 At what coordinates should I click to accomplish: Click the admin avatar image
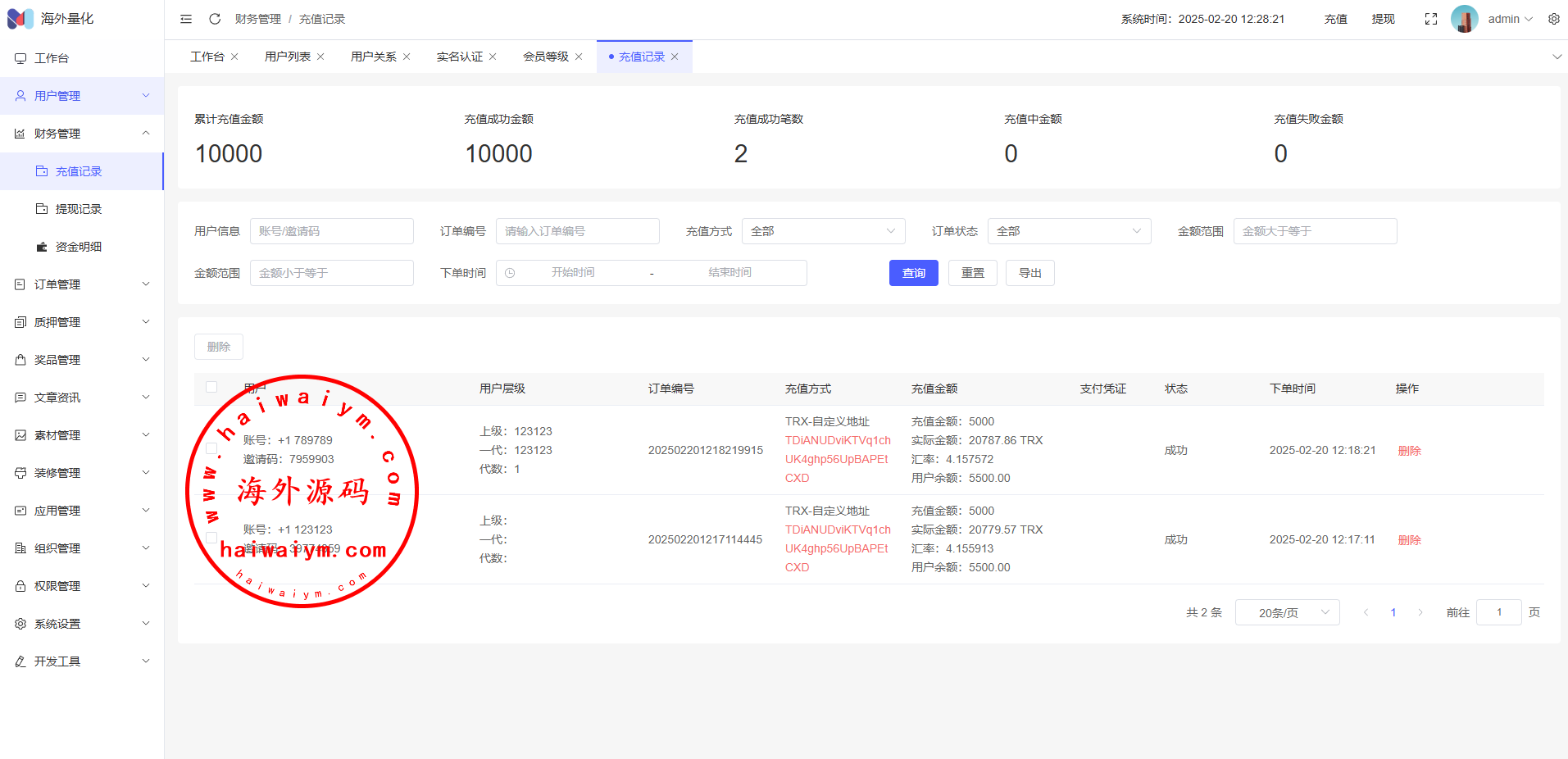click(1464, 19)
